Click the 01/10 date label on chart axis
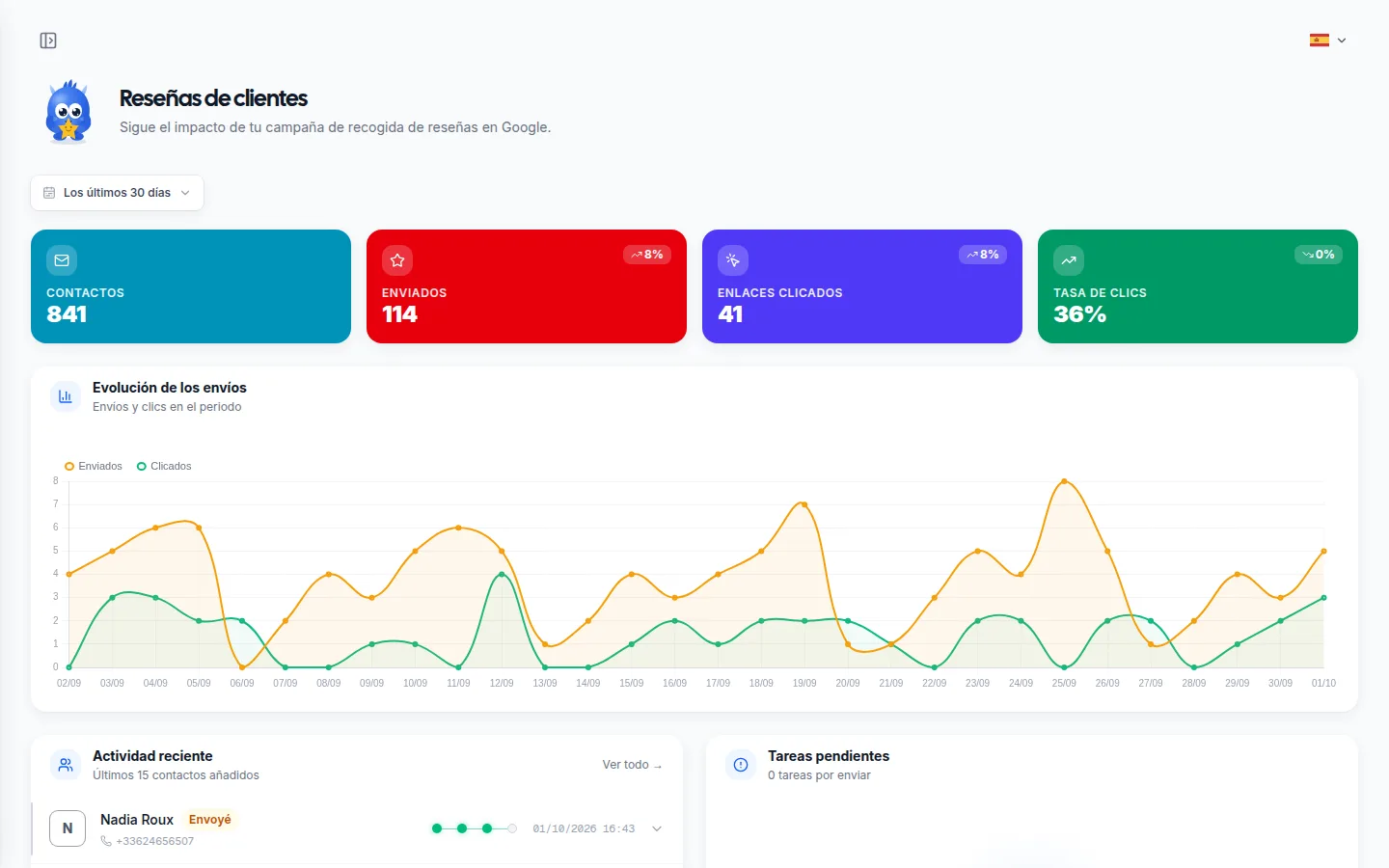This screenshot has height=868, width=1389. [x=1323, y=683]
